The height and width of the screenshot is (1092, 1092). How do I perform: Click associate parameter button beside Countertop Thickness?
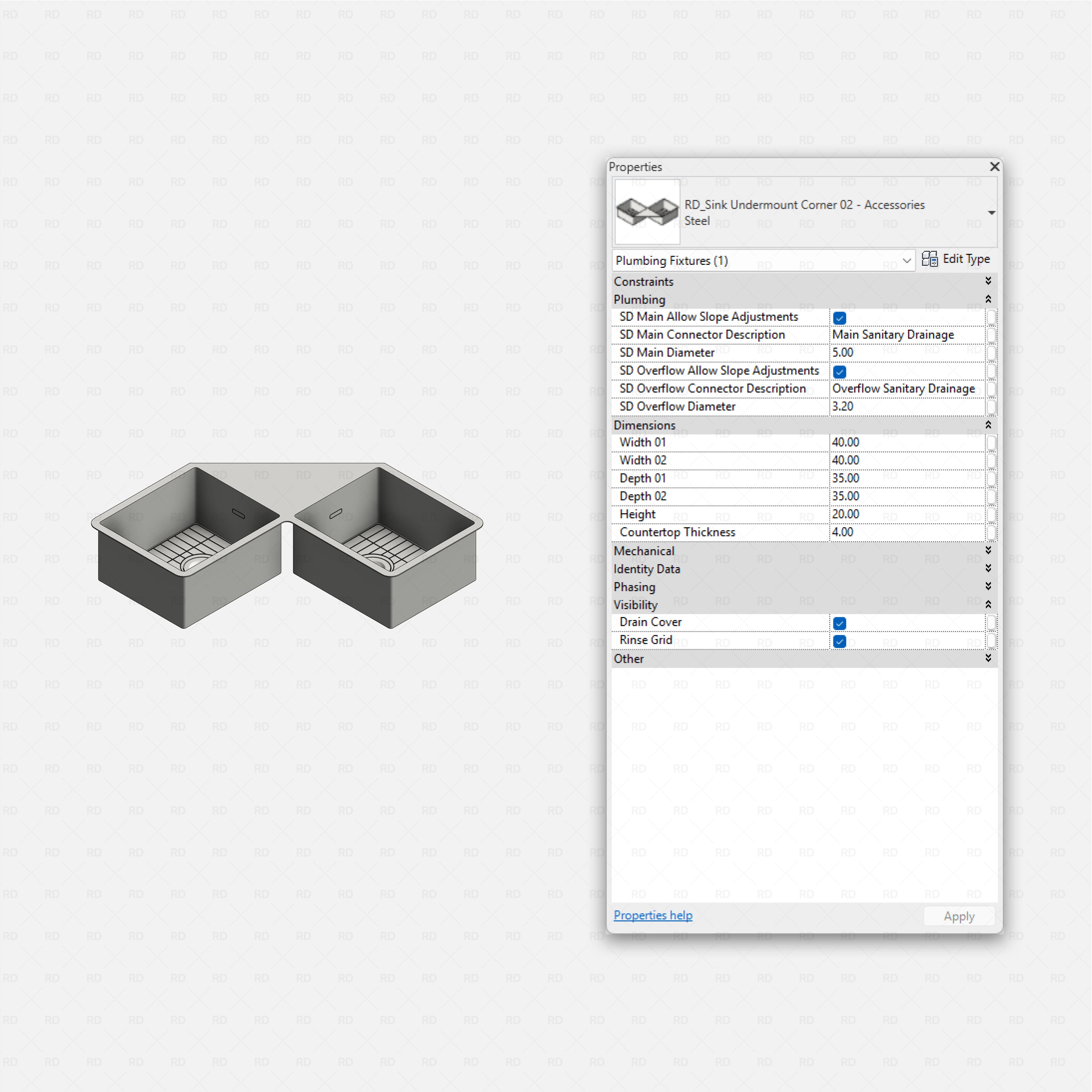(x=993, y=534)
